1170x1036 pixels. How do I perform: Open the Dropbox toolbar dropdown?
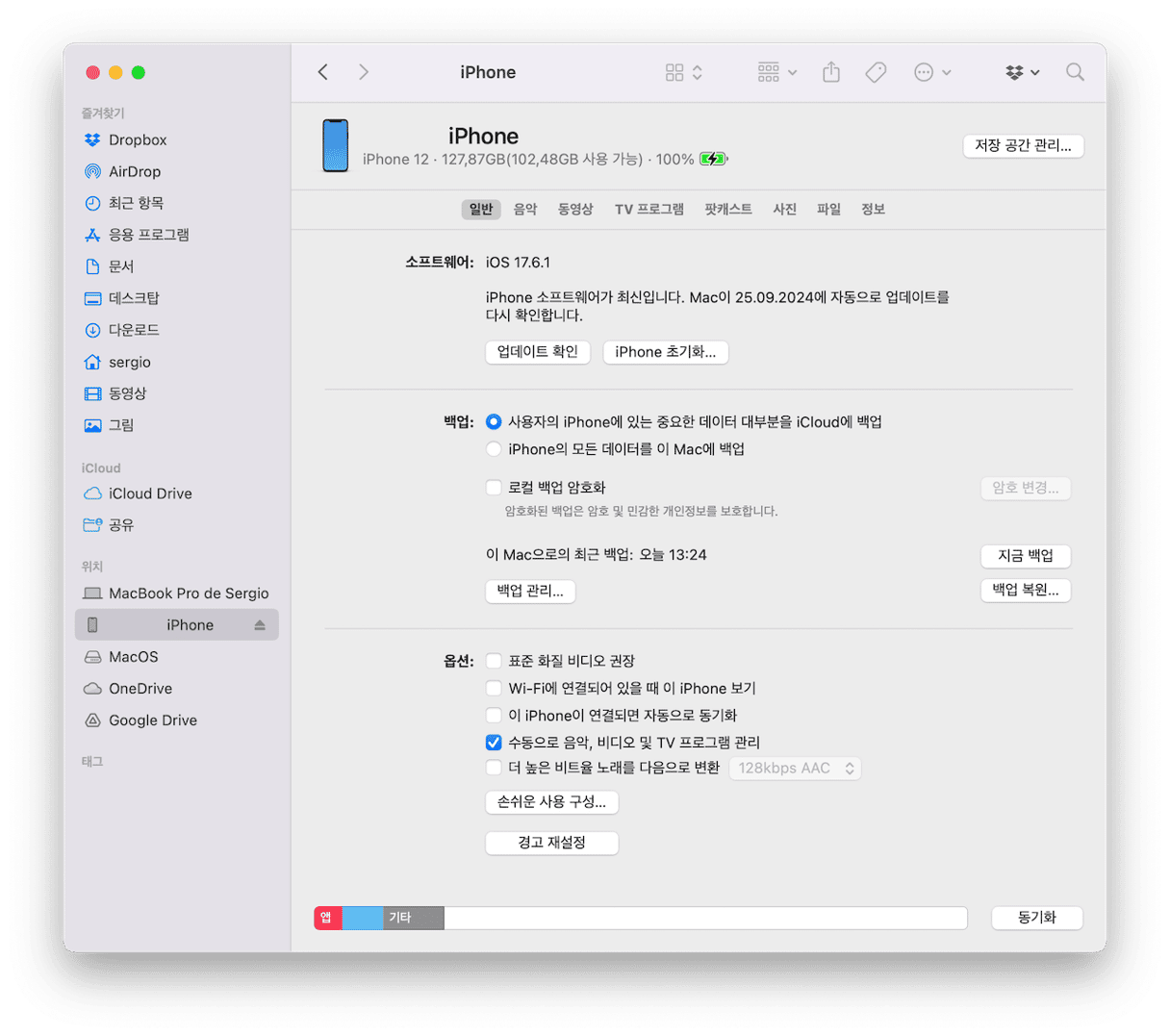(x=1022, y=72)
